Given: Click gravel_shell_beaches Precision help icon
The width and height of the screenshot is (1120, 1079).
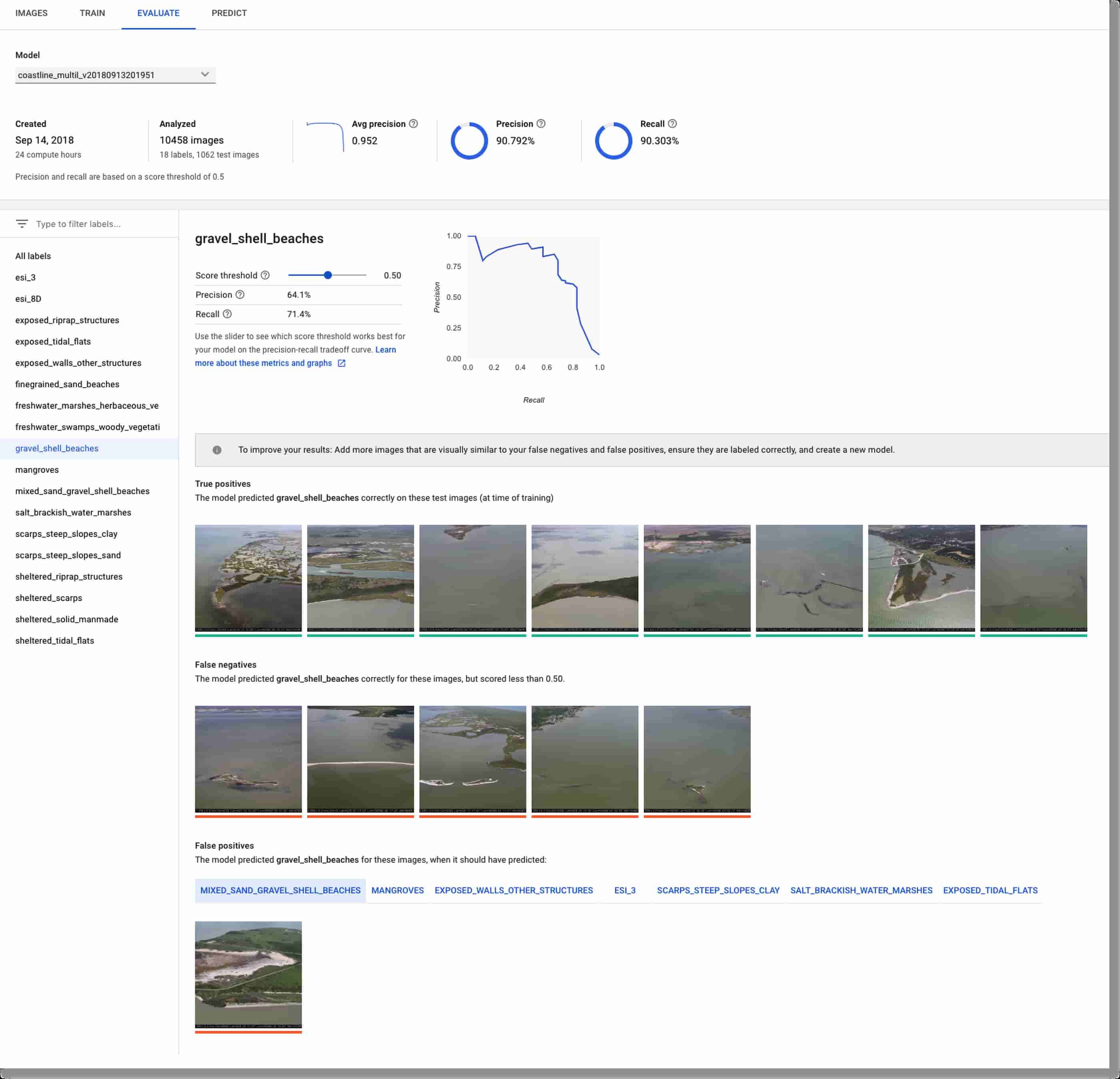Looking at the screenshot, I should click(x=240, y=295).
